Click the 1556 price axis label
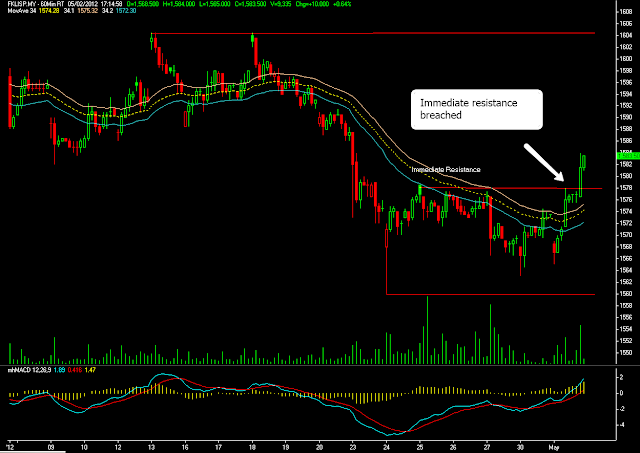This screenshot has height=453, width=640. click(626, 317)
